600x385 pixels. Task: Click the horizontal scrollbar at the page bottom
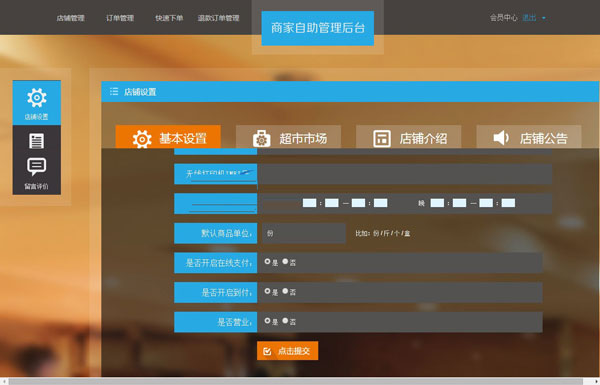tap(296, 382)
